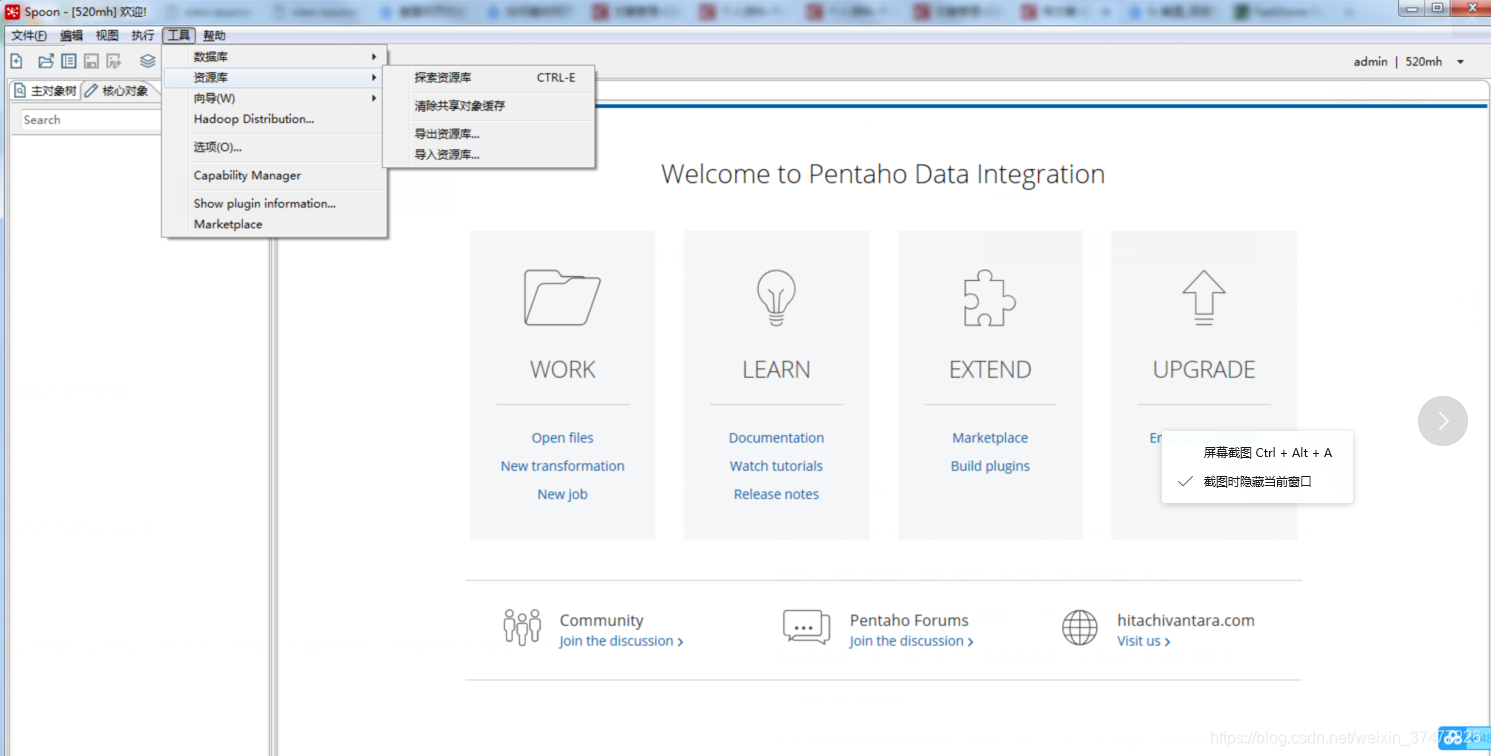Toggle hide current window when capturing option
The width and height of the screenshot is (1491, 756).
1257,481
